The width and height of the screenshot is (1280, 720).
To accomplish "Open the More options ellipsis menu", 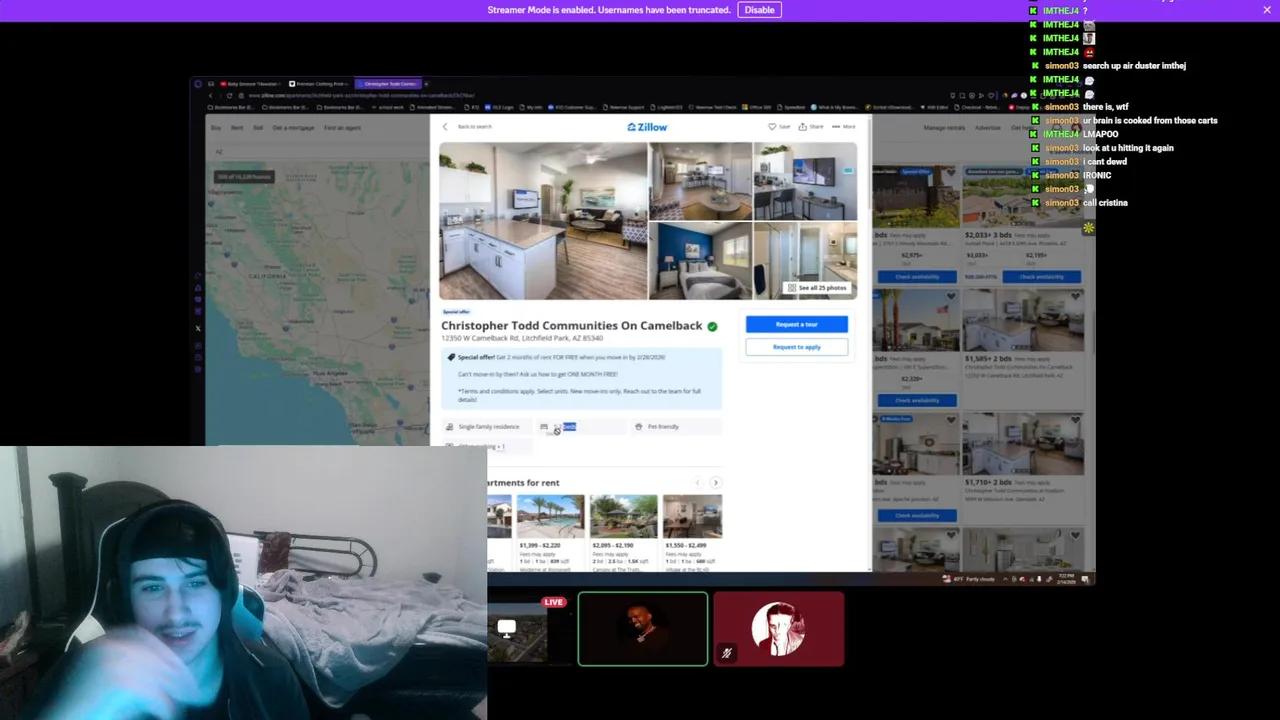I will (x=844, y=127).
